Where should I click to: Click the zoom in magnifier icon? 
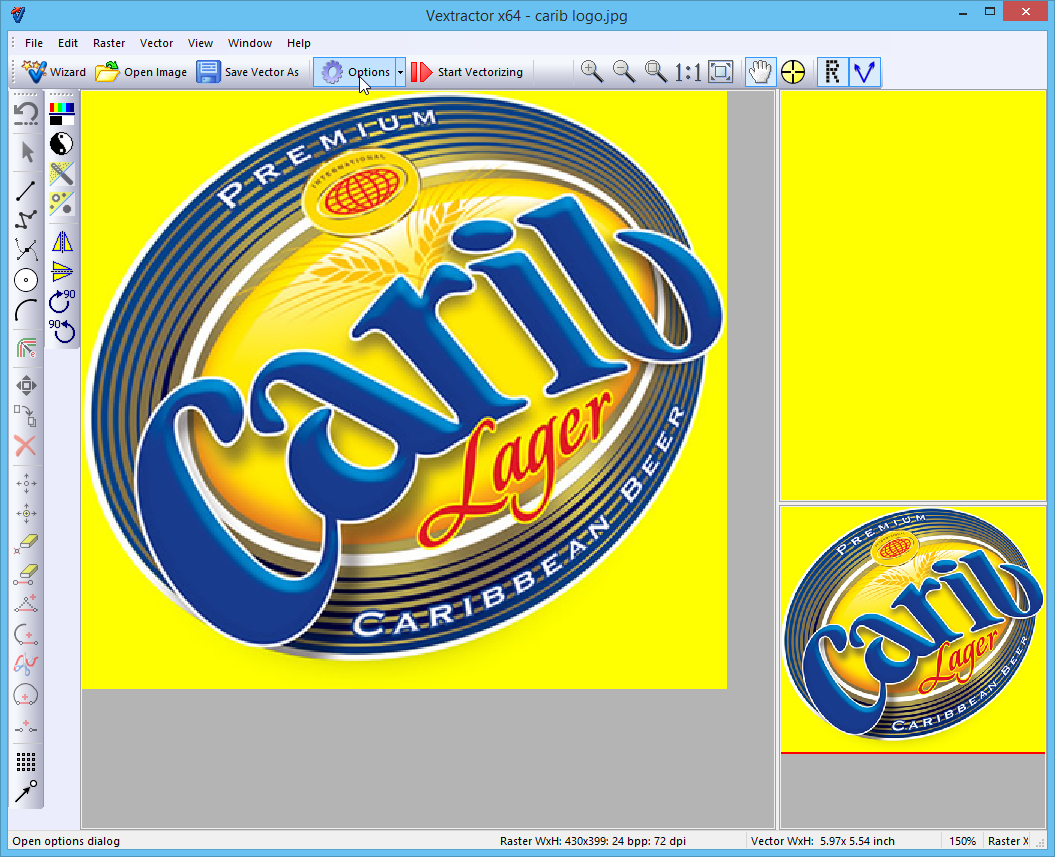[x=591, y=71]
